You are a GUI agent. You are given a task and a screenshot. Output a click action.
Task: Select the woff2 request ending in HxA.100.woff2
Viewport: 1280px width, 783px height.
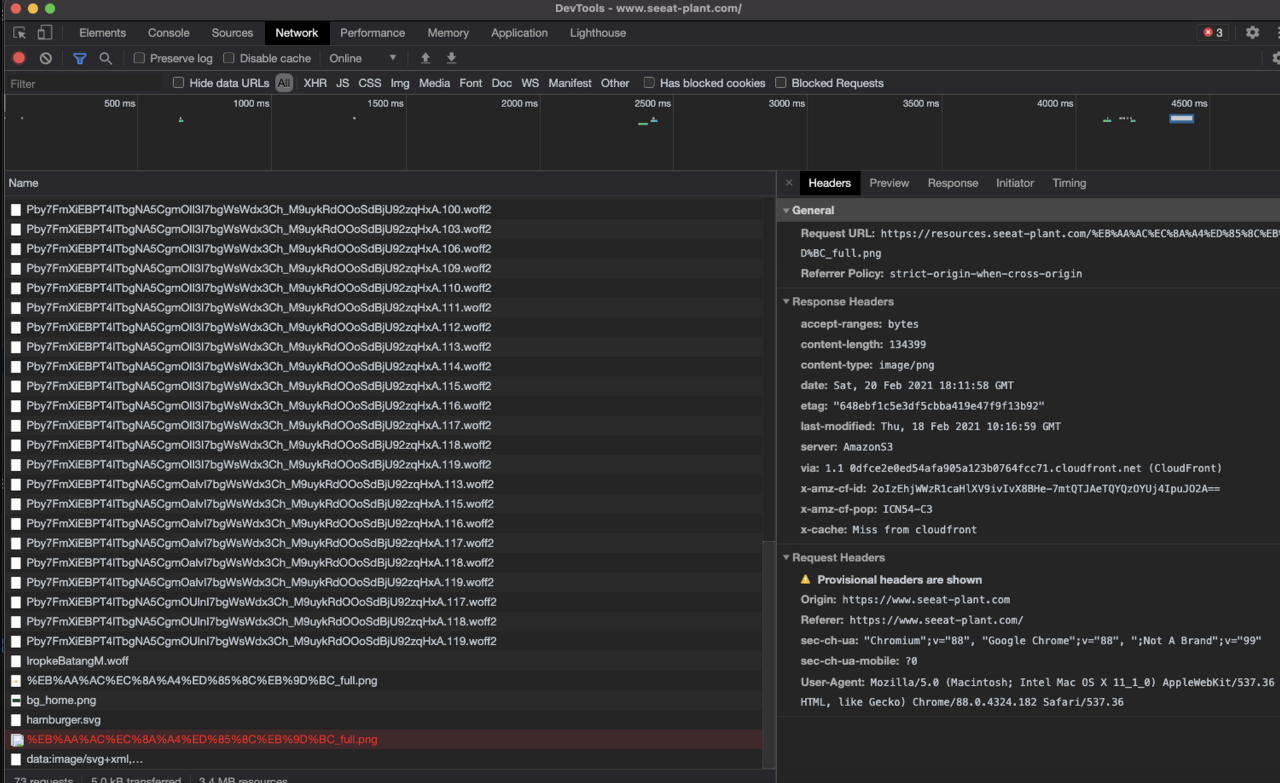click(383, 210)
